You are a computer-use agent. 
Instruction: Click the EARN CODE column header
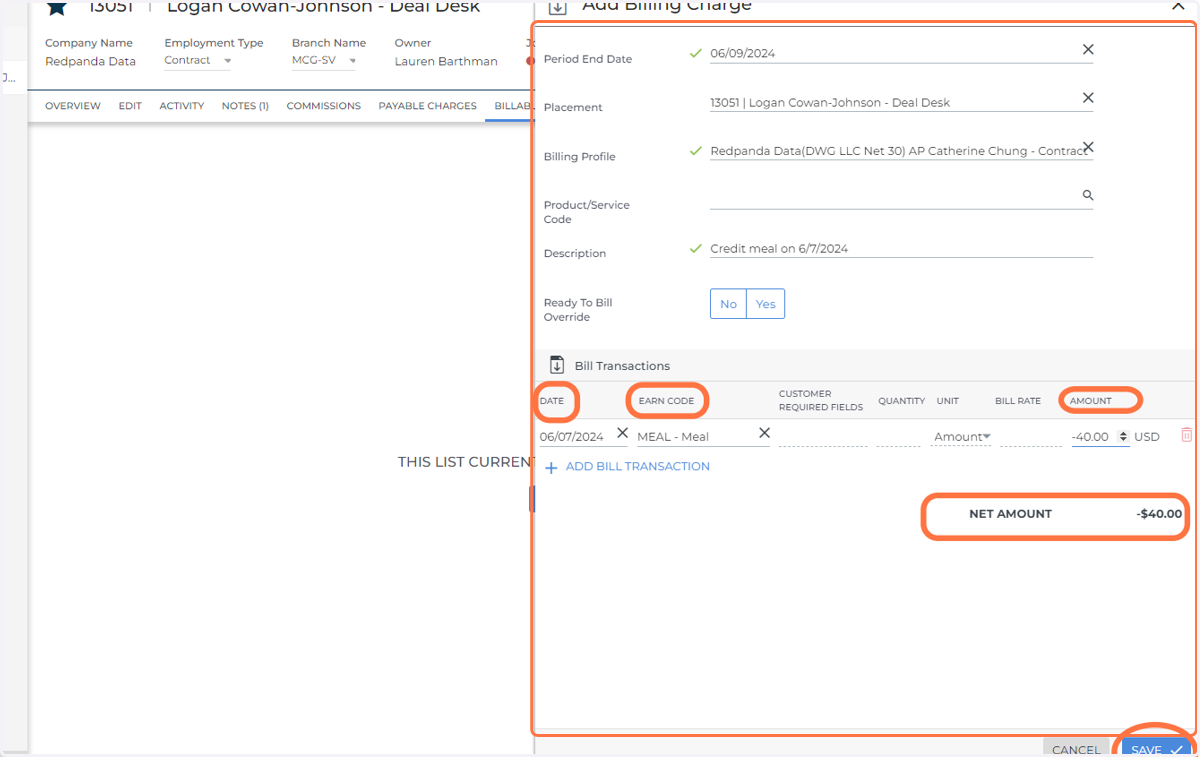[667, 401]
